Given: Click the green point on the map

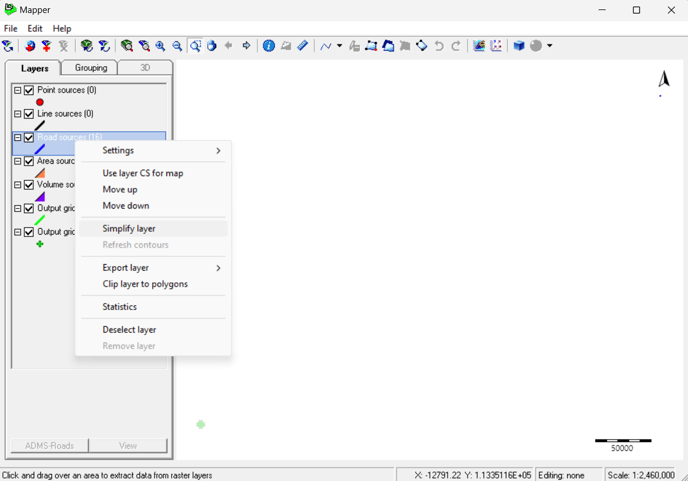Looking at the screenshot, I should coord(201,425).
